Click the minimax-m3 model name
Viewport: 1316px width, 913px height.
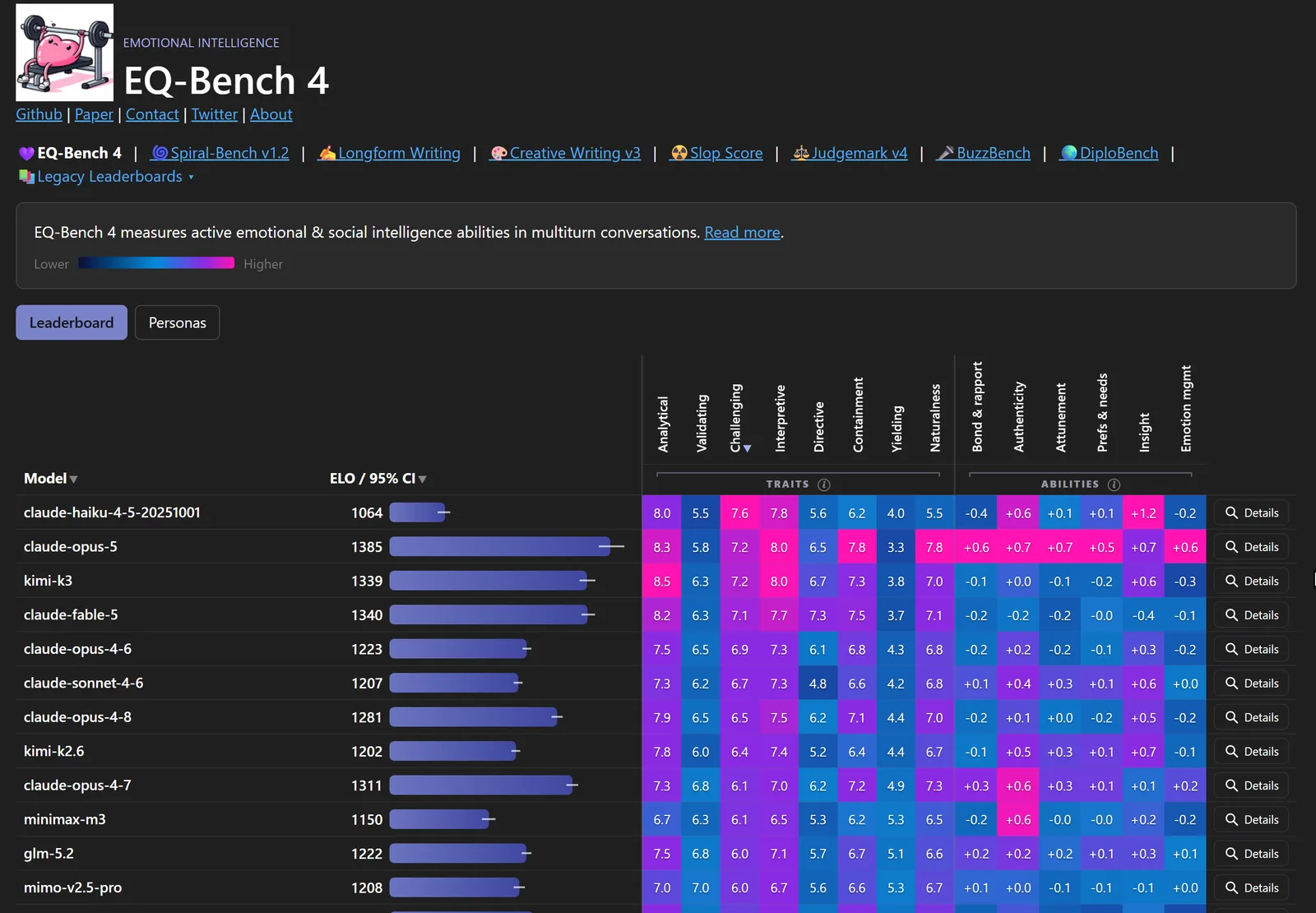click(65, 820)
